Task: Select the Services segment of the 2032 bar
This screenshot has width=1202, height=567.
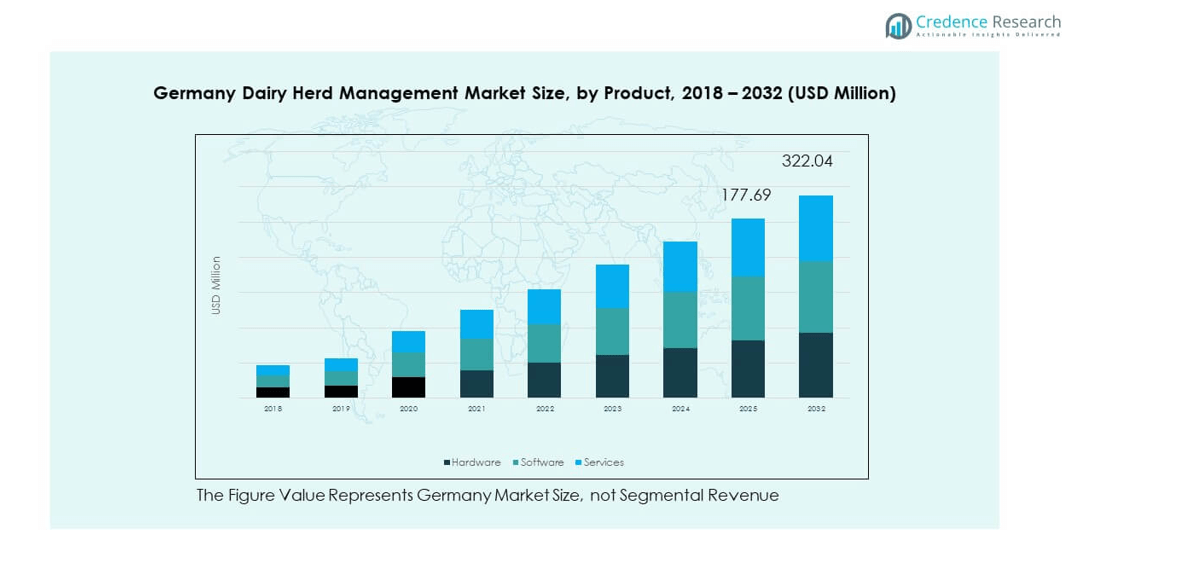Action: 816,228
